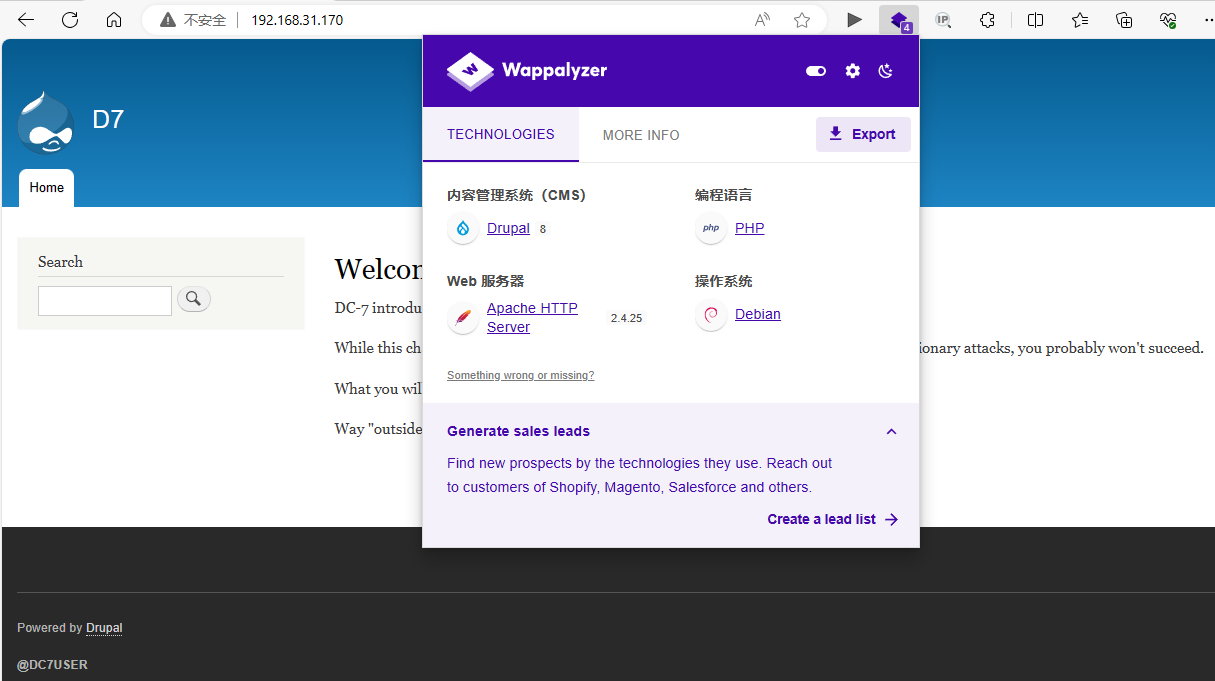The height and width of the screenshot is (681, 1215).
Task: Open the browser home page icon
Action: pyautogui.click(x=114, y=20)
